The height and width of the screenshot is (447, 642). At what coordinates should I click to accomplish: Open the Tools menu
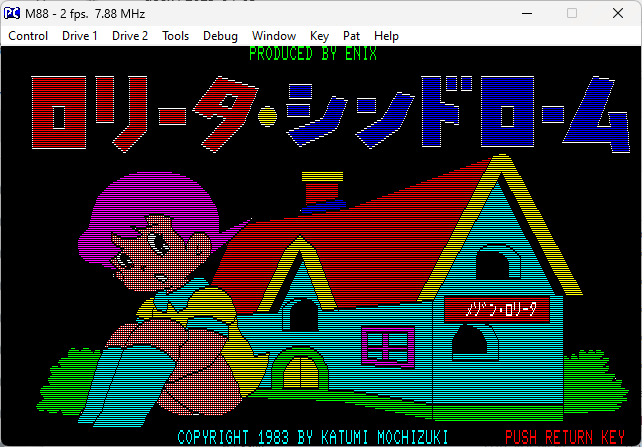click(x=175, y=36)
